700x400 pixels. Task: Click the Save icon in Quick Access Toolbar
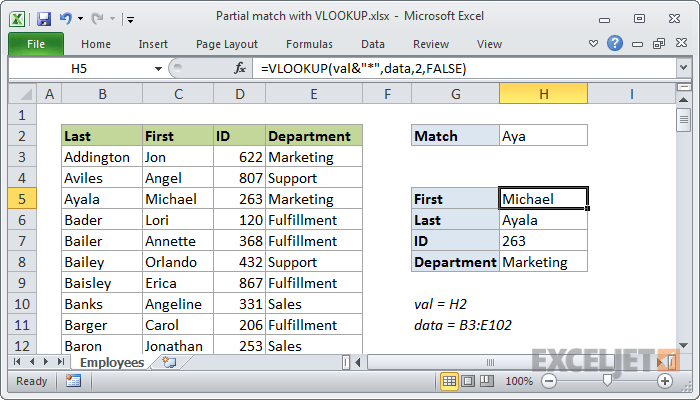coord(43,18)
